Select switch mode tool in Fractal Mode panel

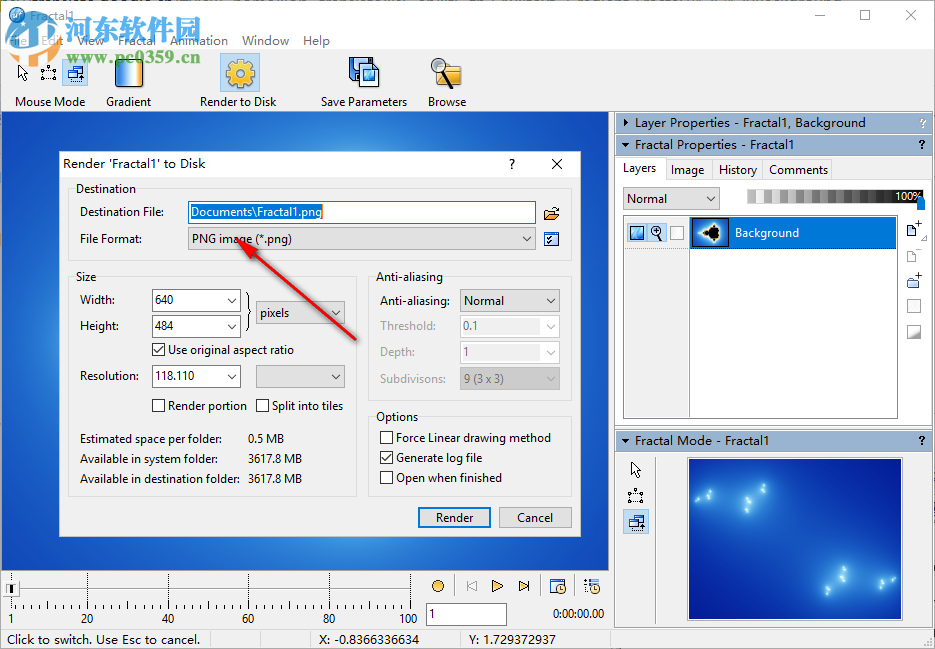(x=636, y=523)
